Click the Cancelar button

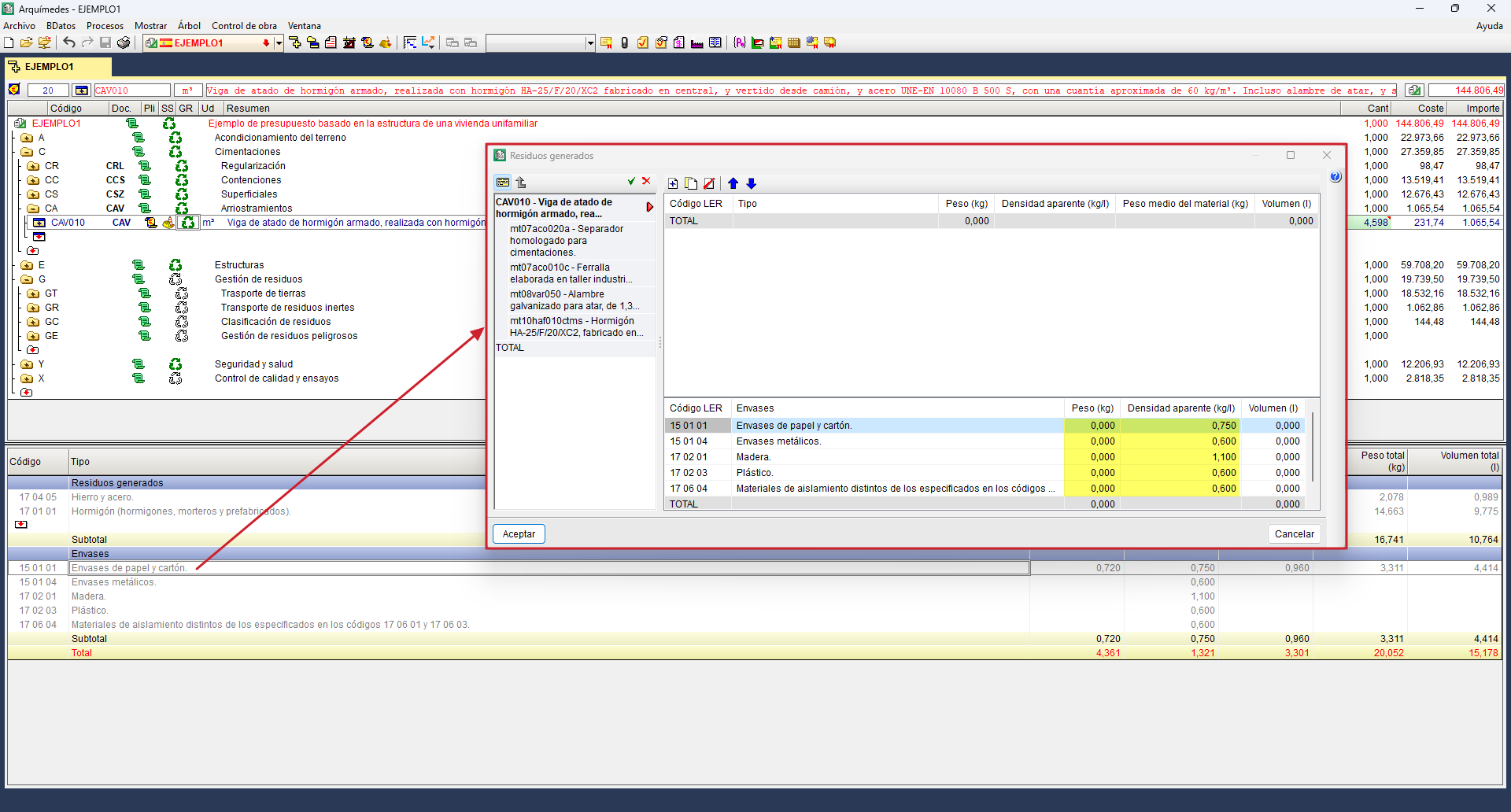(x=1294, y=533)
